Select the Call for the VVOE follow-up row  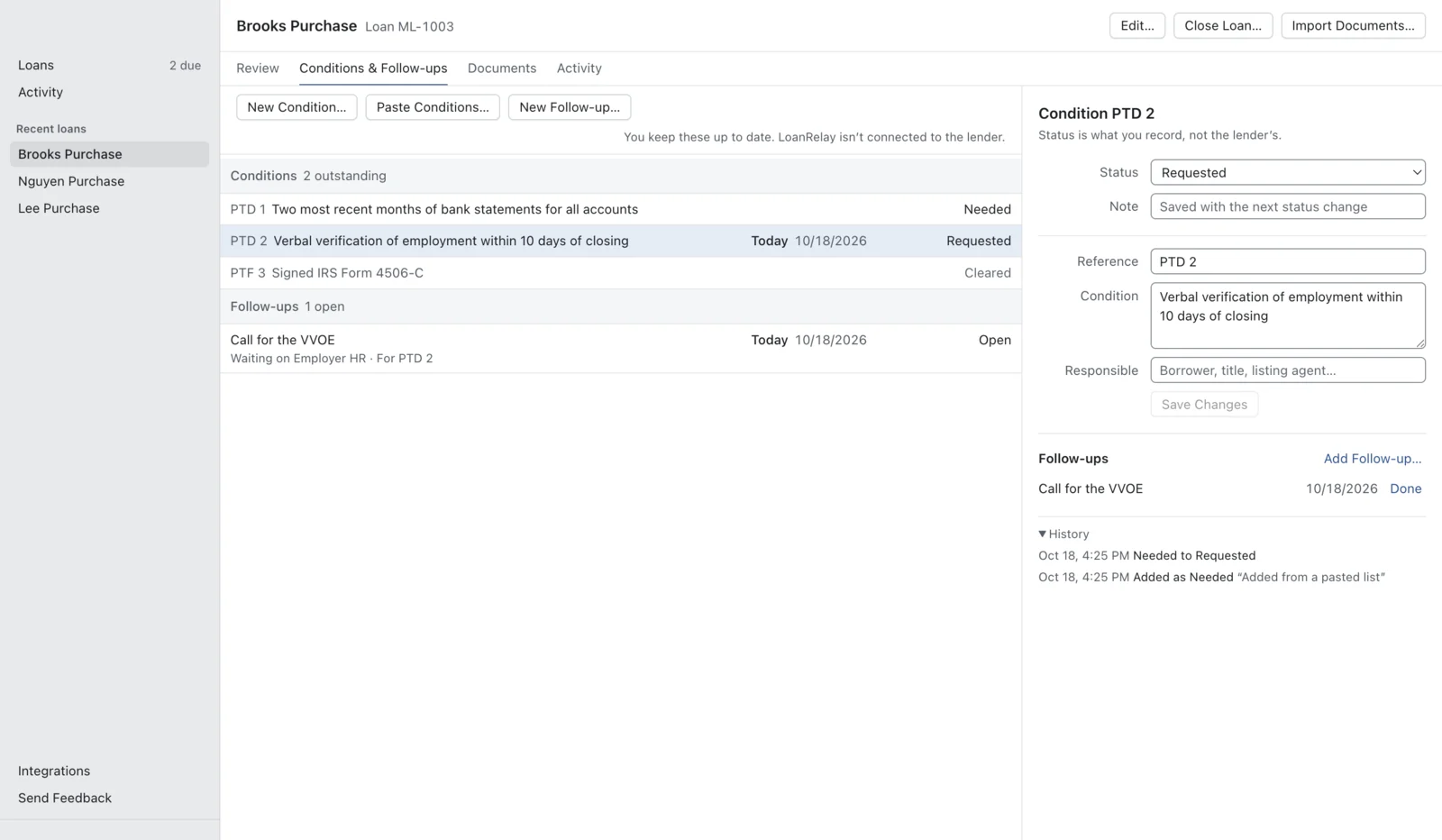coord(620,349)
